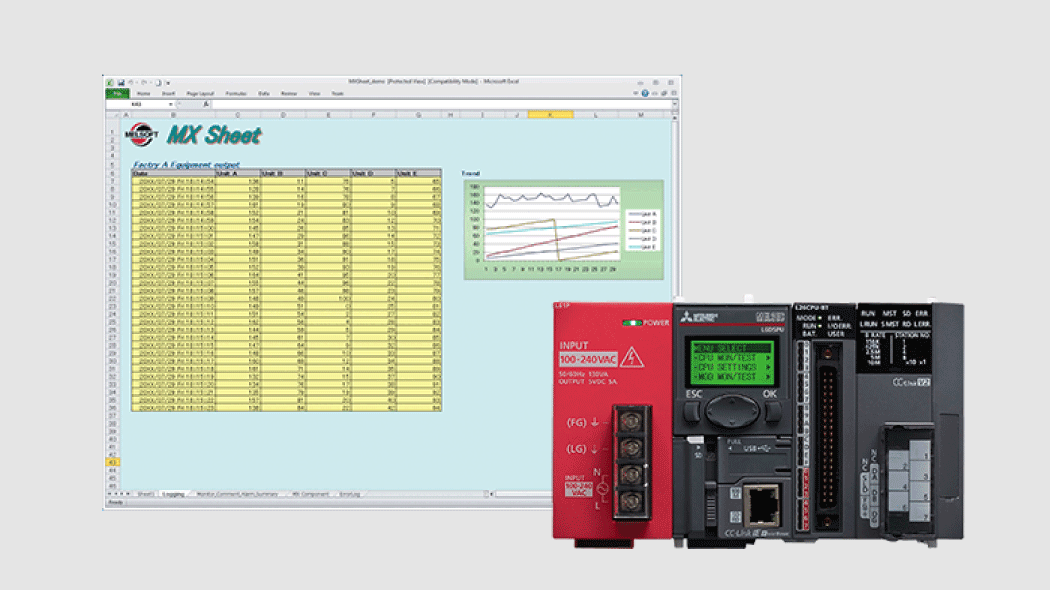
Task: Click the Excel application icon in title bar
Action: [110, 82]
